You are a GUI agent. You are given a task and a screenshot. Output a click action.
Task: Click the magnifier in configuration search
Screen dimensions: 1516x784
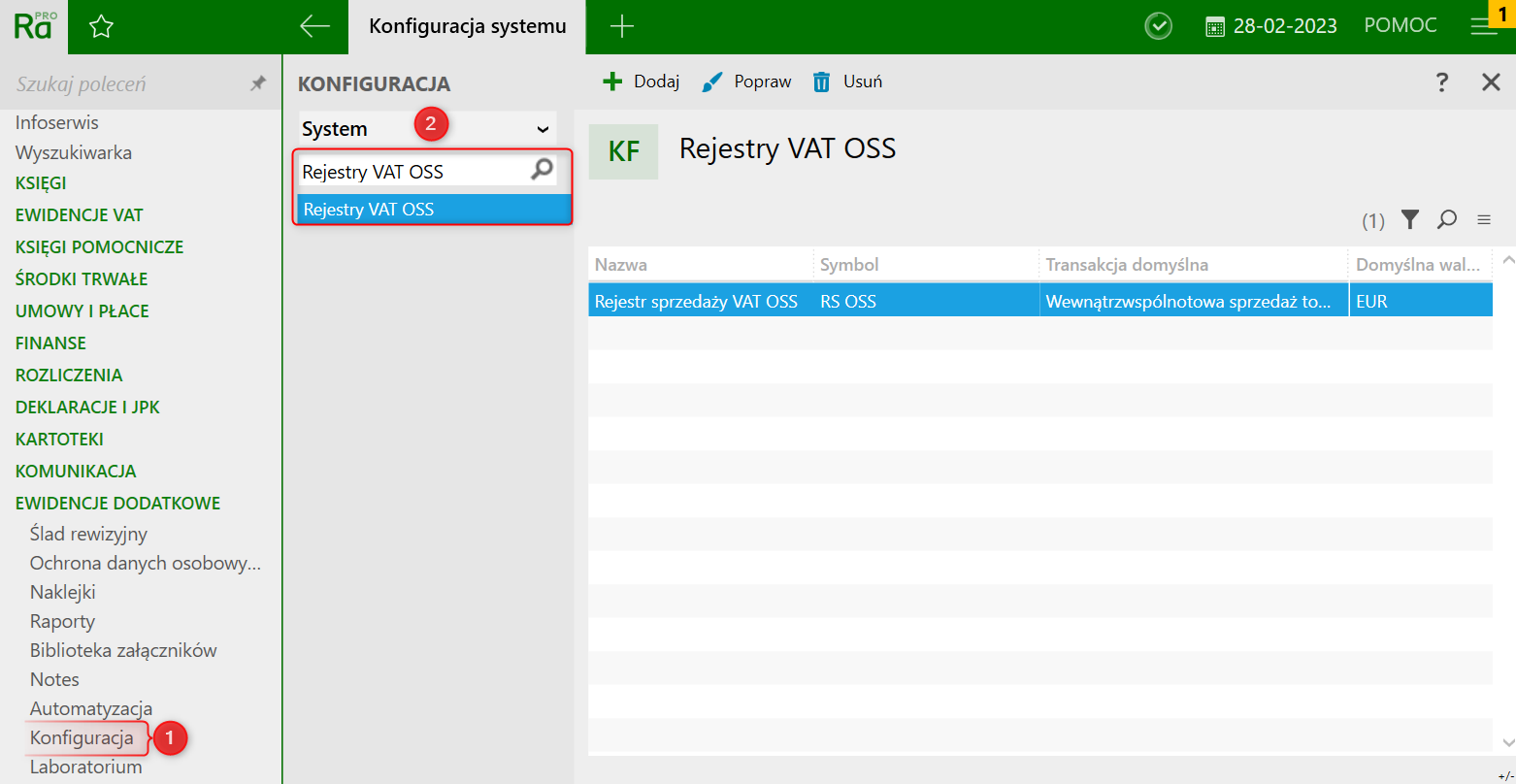coord(542,171)
